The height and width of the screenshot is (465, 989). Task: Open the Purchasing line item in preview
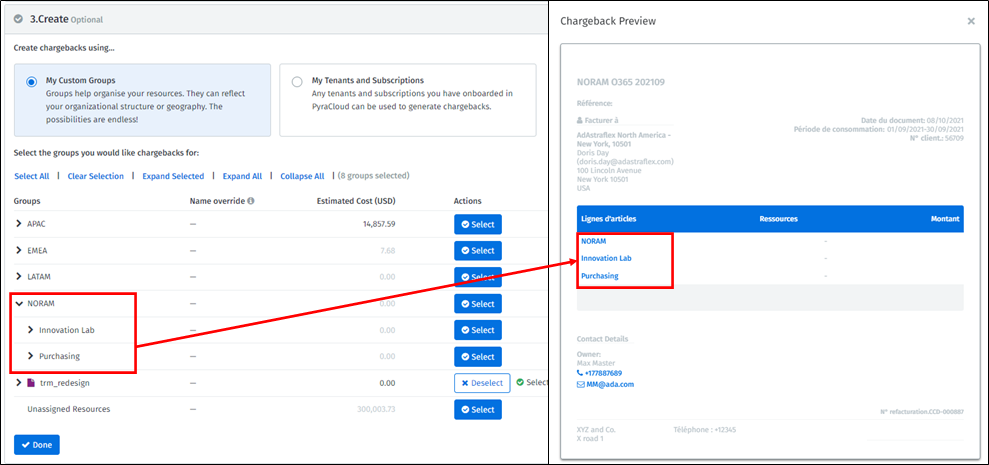599,276
